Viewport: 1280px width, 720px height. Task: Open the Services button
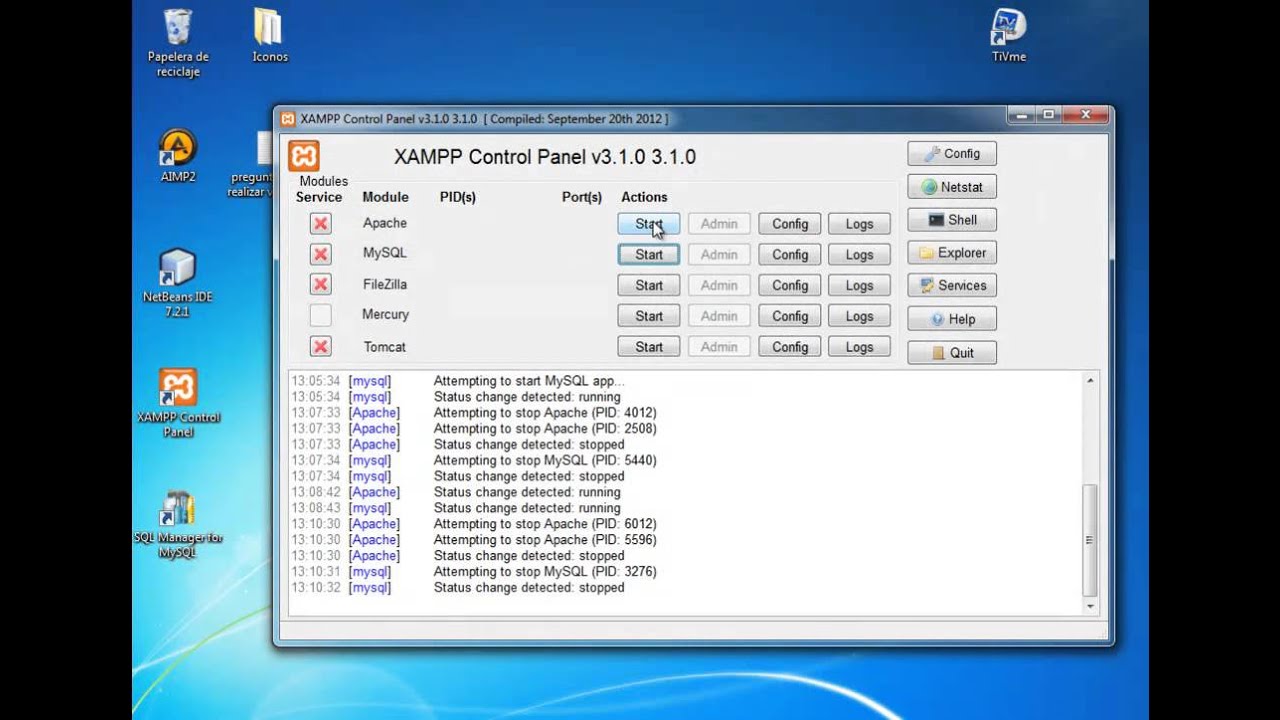pos(952,285)
